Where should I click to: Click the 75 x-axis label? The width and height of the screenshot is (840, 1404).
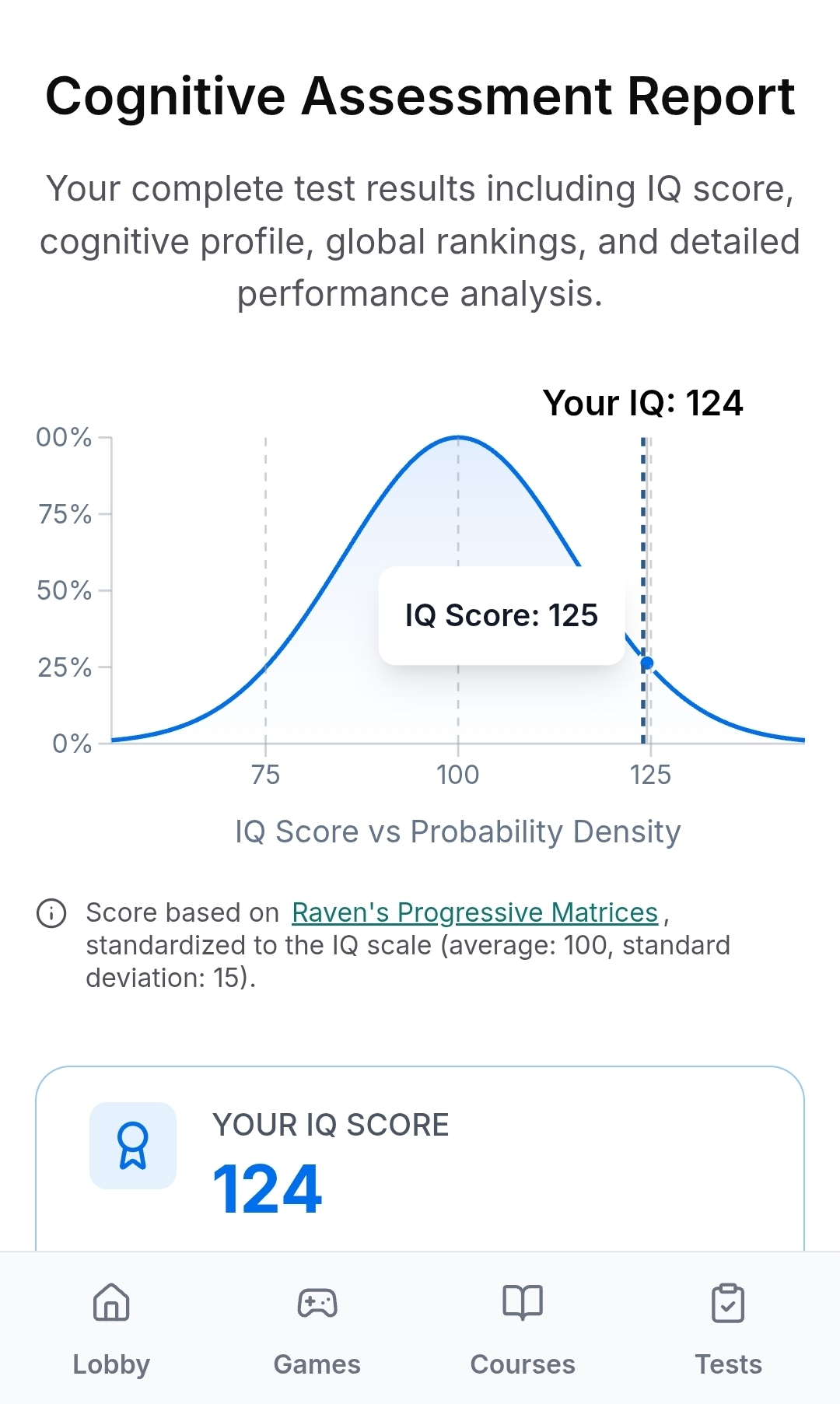click(x=265, y=775)
